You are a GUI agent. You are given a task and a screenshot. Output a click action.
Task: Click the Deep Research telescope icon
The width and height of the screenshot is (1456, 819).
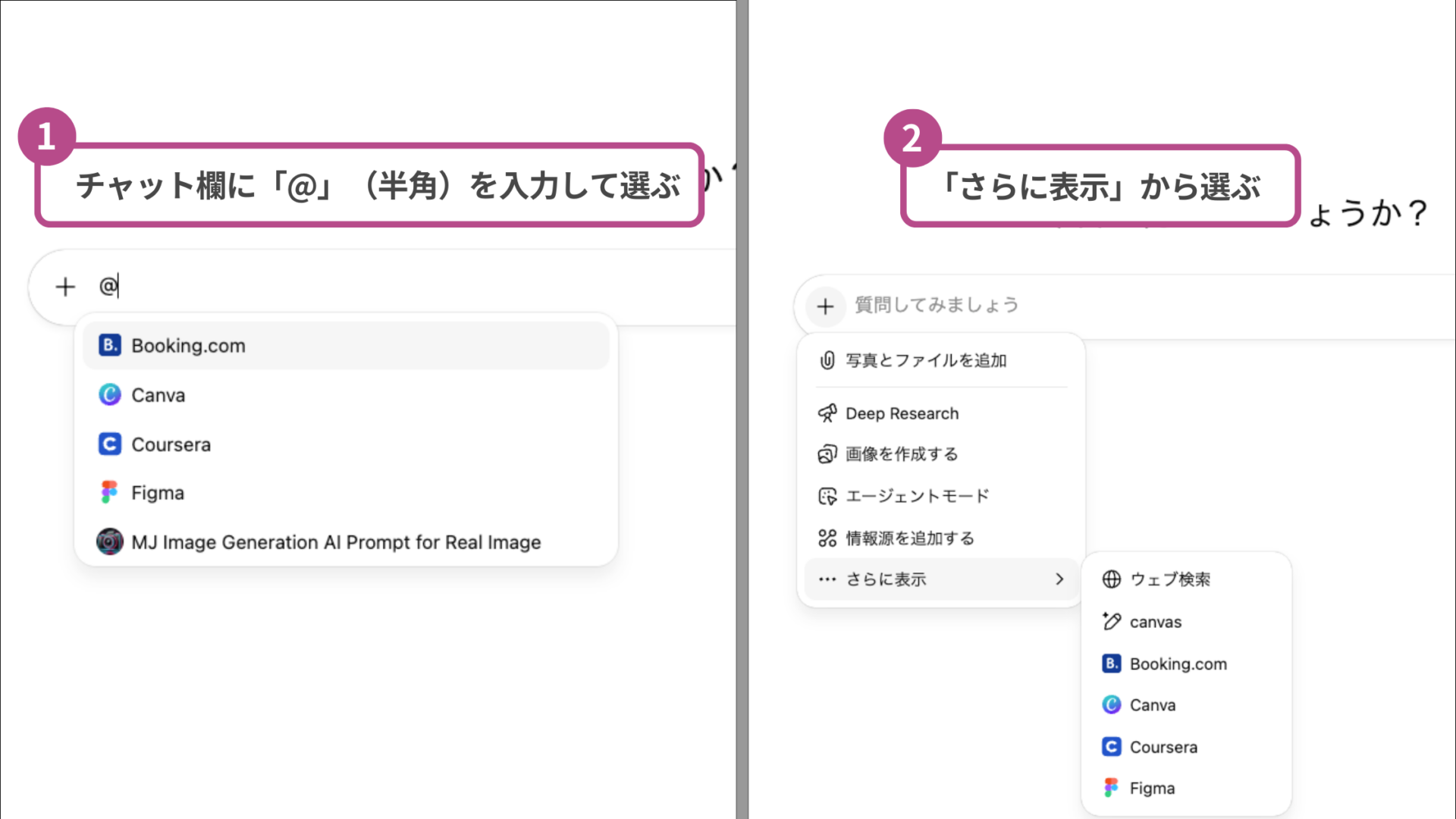click(828, 413)
